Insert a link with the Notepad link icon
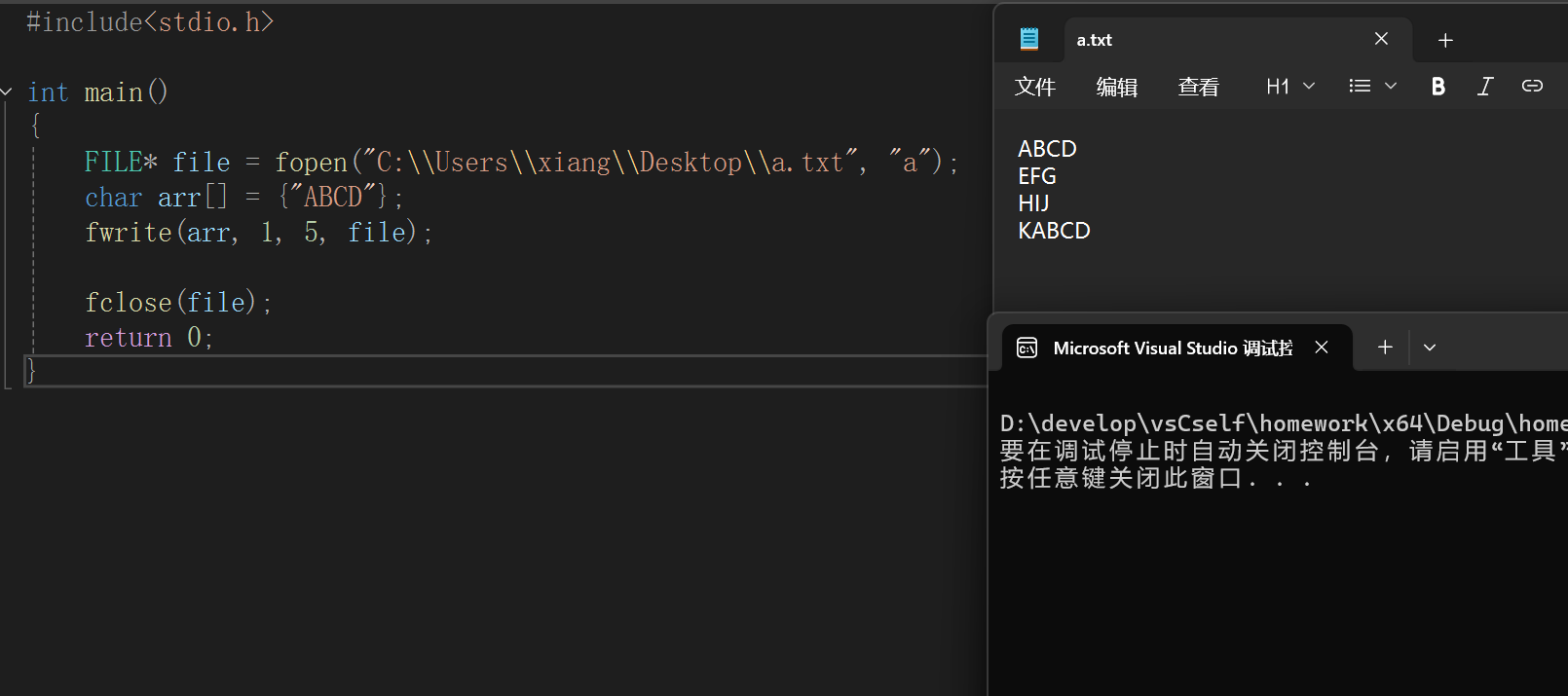This screenshot has height=696, width=1568. click(1532, 87)
